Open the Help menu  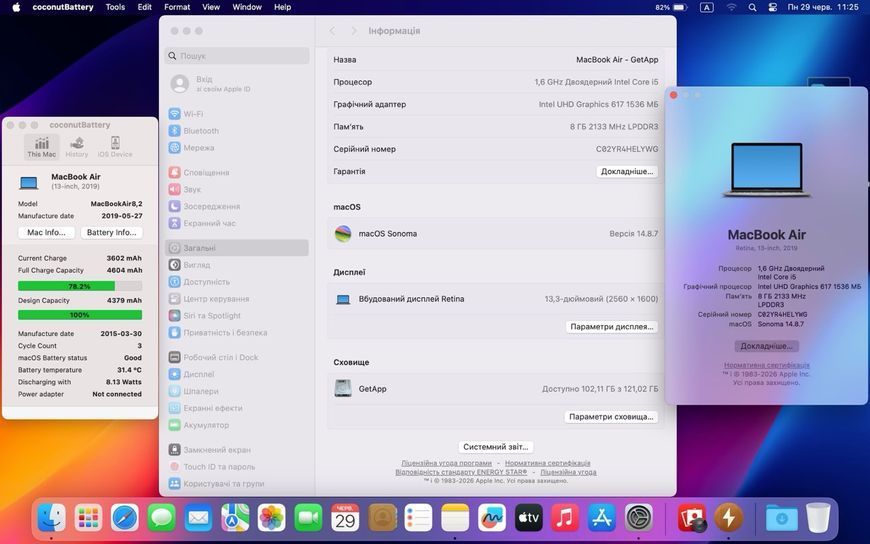[x=282, y=7]
